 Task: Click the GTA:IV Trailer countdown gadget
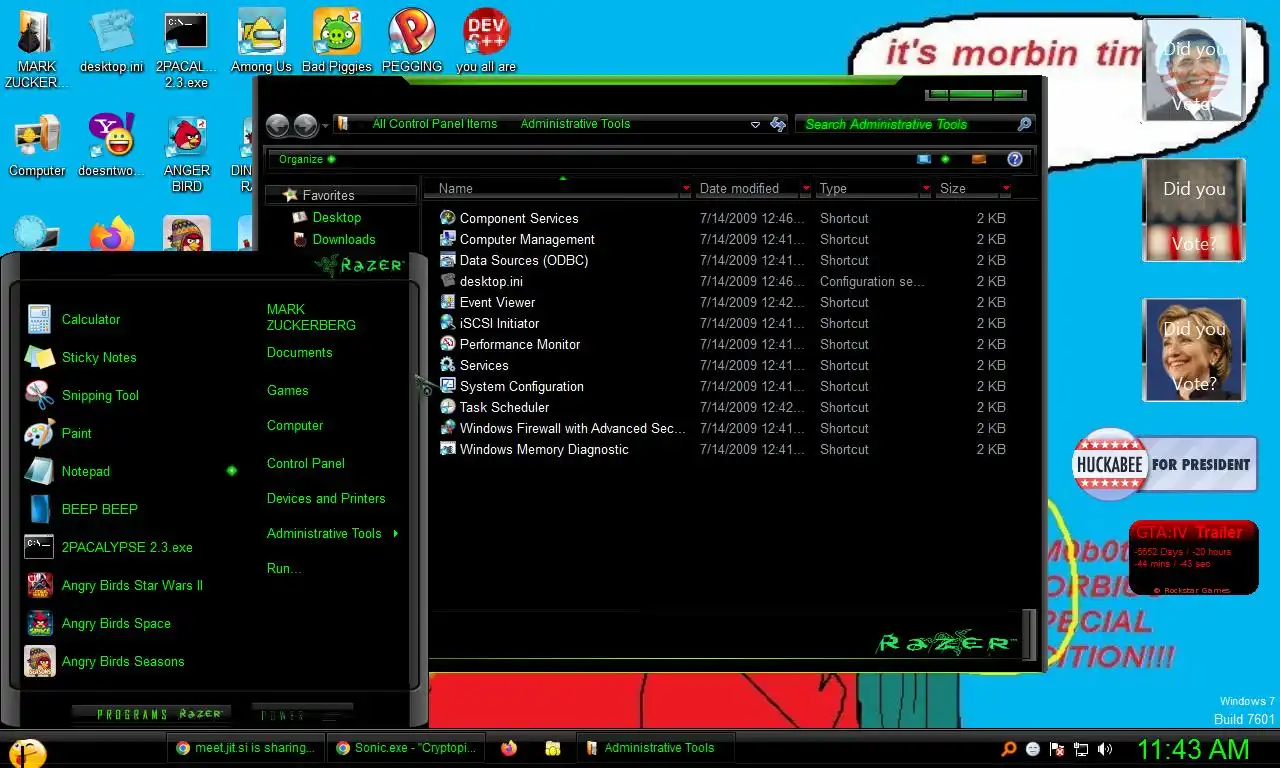click(1194, 558)
